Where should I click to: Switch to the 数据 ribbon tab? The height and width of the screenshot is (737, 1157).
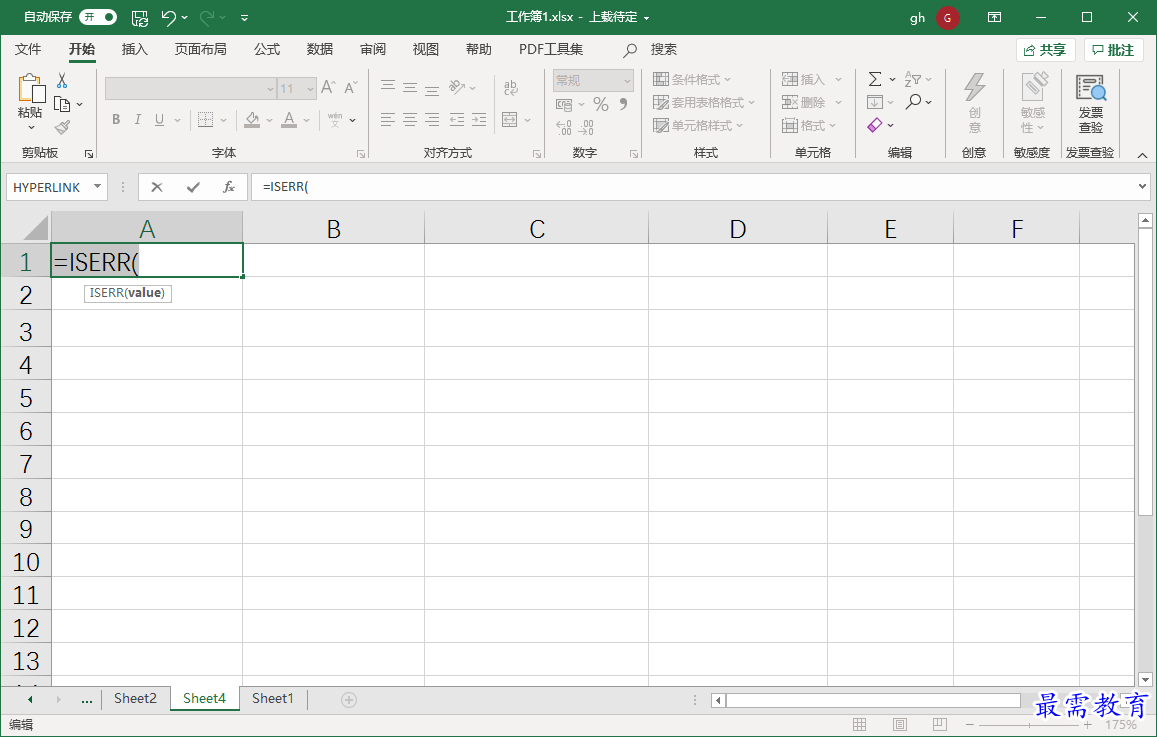coord(320,49)
